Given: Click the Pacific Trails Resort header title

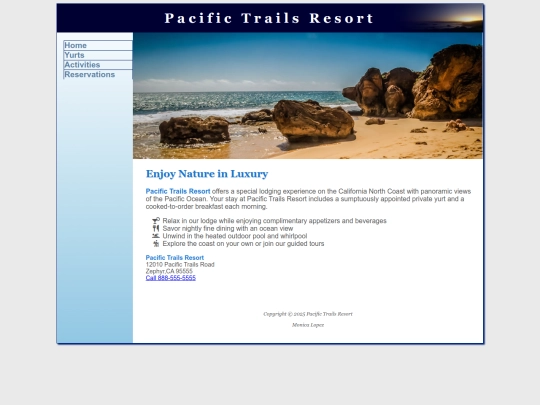Looking at the screenshot, I should [269, 18].
